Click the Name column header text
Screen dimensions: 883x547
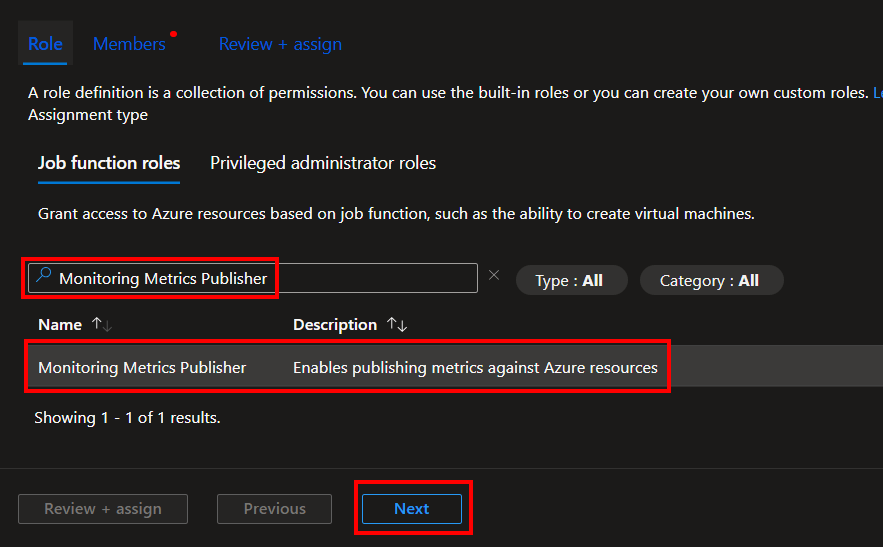(x=60, y=325)
